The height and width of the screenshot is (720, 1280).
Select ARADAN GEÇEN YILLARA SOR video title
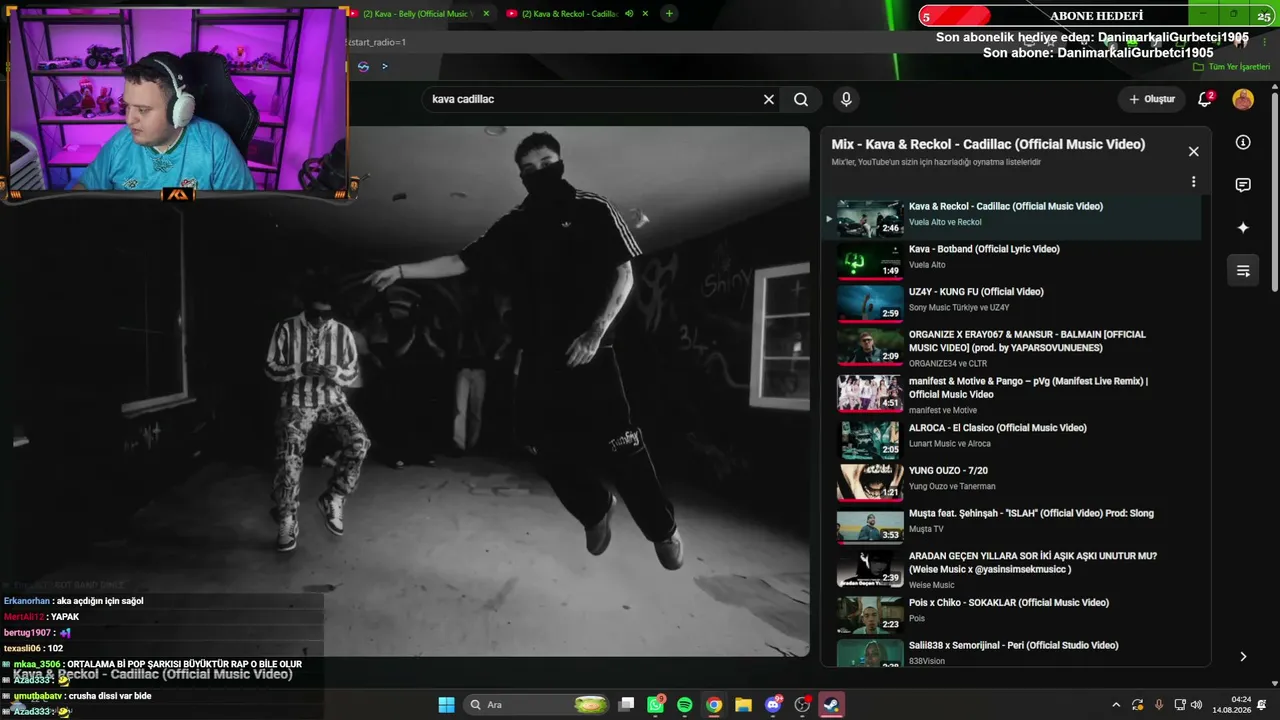click(x=1033, y=562)
